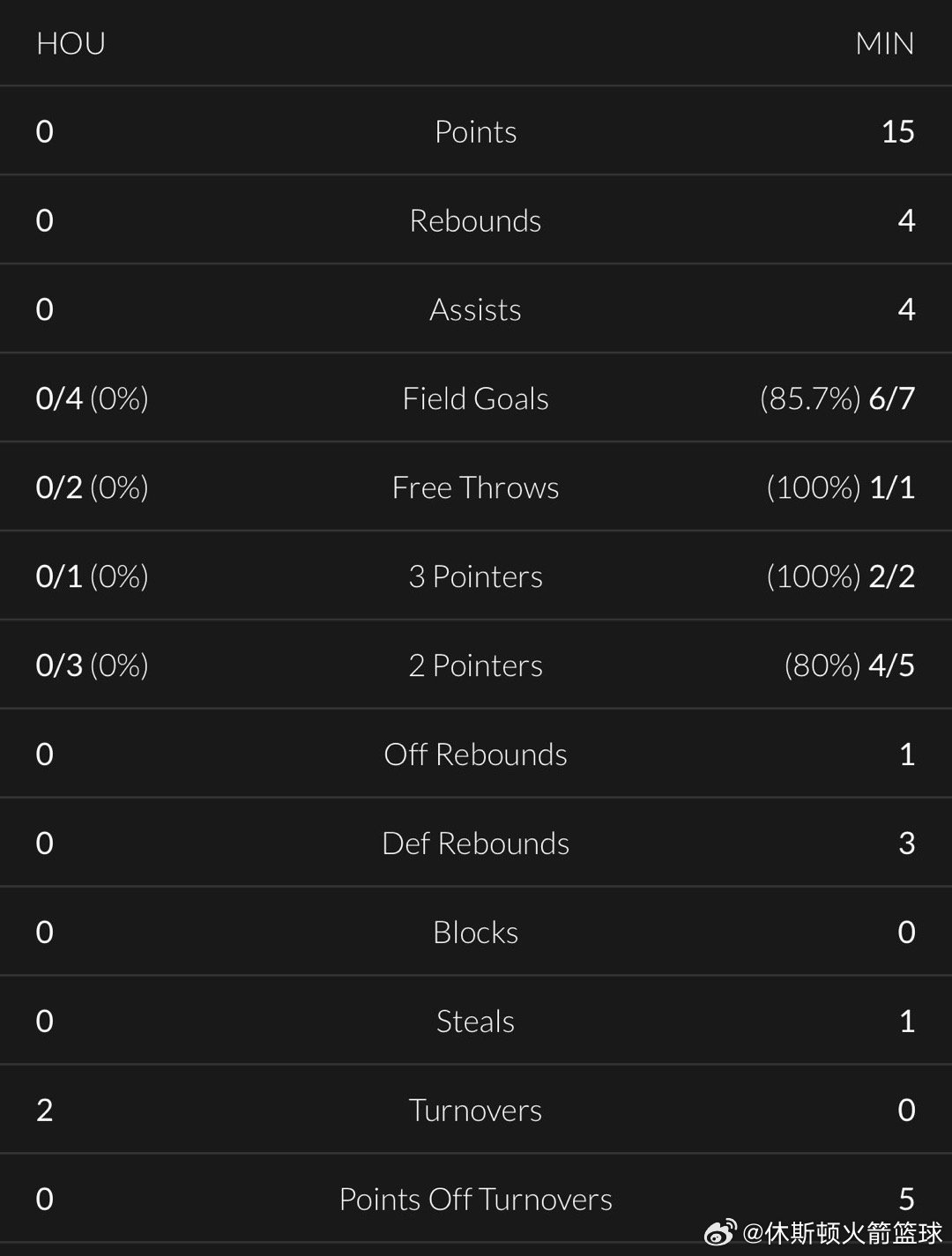Click MIN's 6/7 field goals value
This screenshot has width=952, height=1256.
(891, 398)
